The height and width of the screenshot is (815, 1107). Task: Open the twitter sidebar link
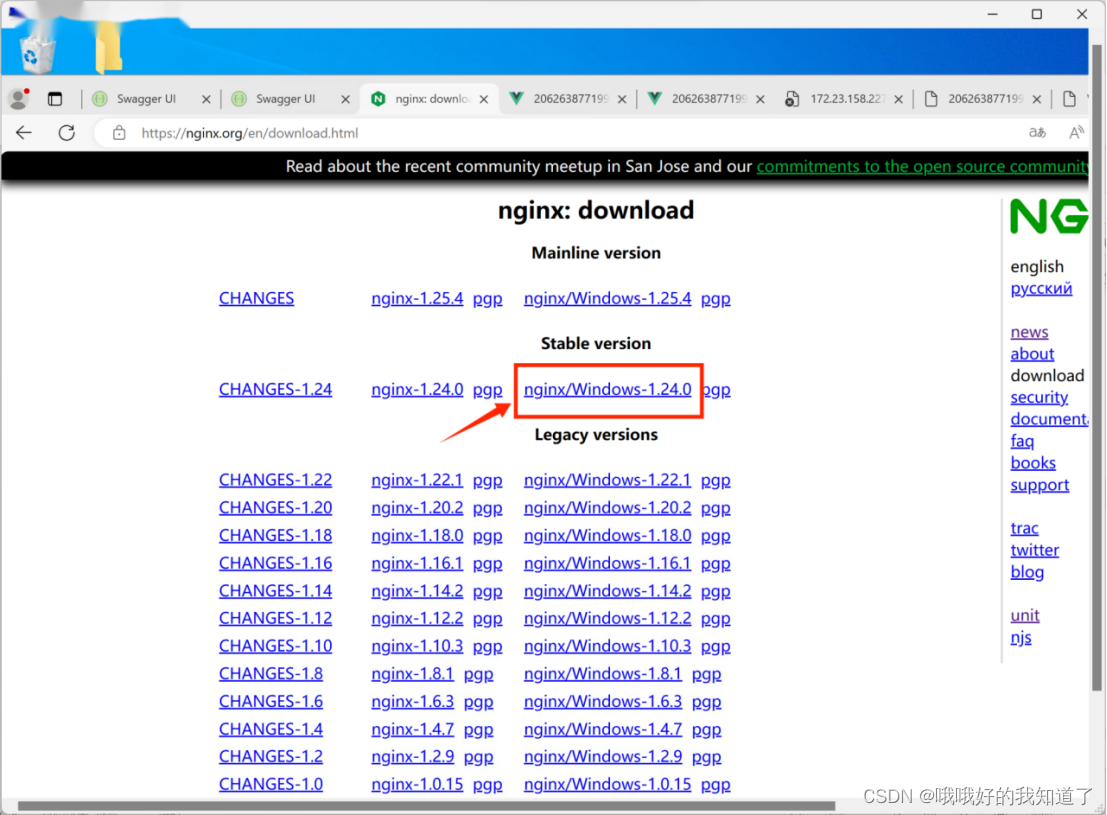pyautogui.click(x=1034, y=550)
